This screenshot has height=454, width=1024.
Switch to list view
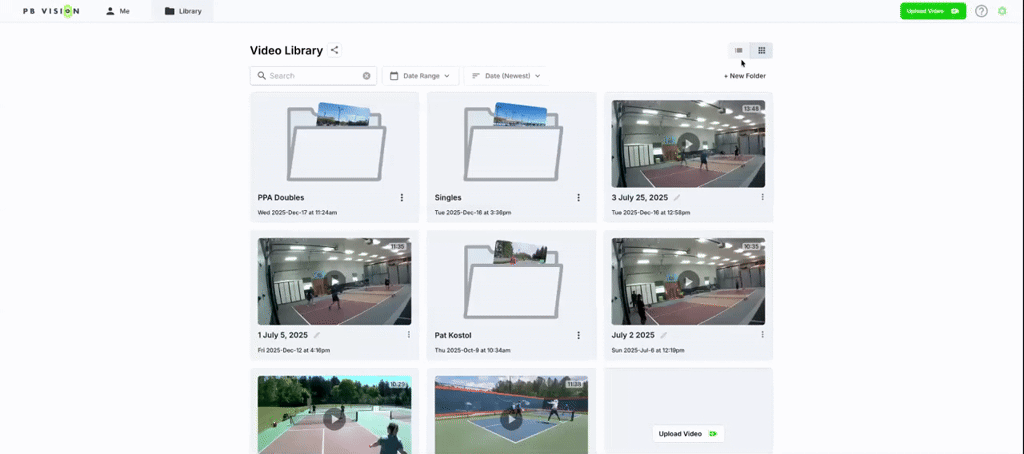(739, 50)
